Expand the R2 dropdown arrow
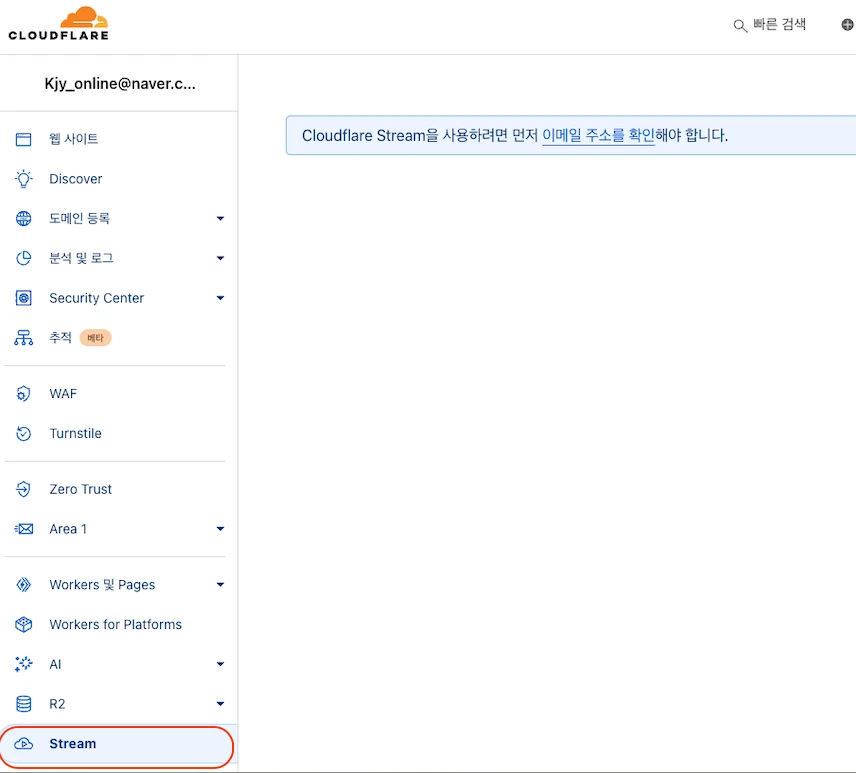The width and height of the screenshot is (856, 773). [220, 704]
